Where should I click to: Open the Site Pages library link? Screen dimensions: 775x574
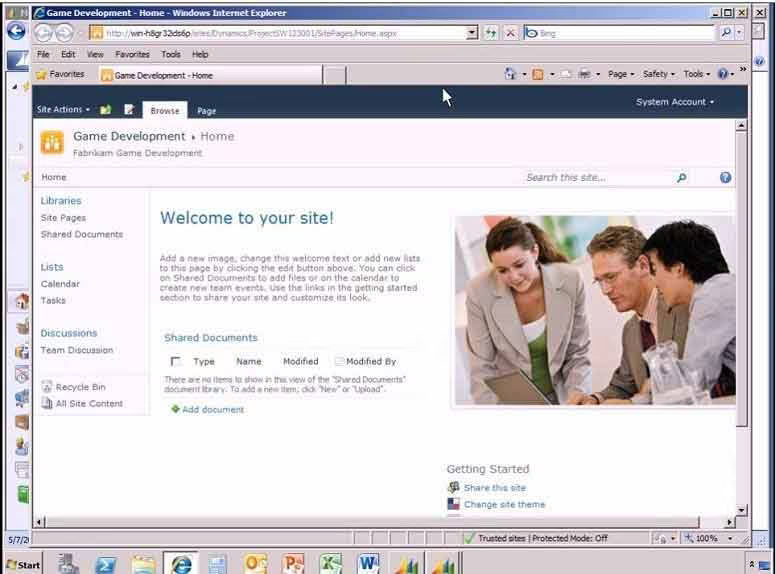coord(63,218)
